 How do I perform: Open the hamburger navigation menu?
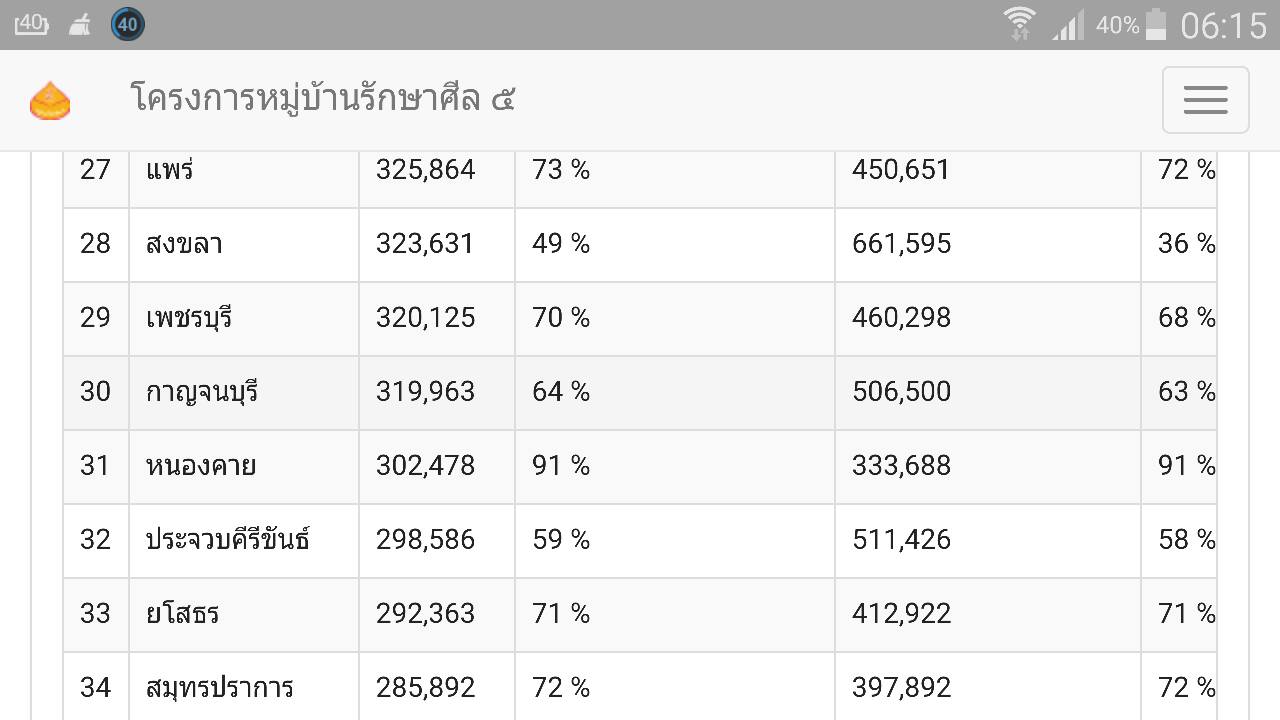pyautogui.click(x=1205, y=100)
